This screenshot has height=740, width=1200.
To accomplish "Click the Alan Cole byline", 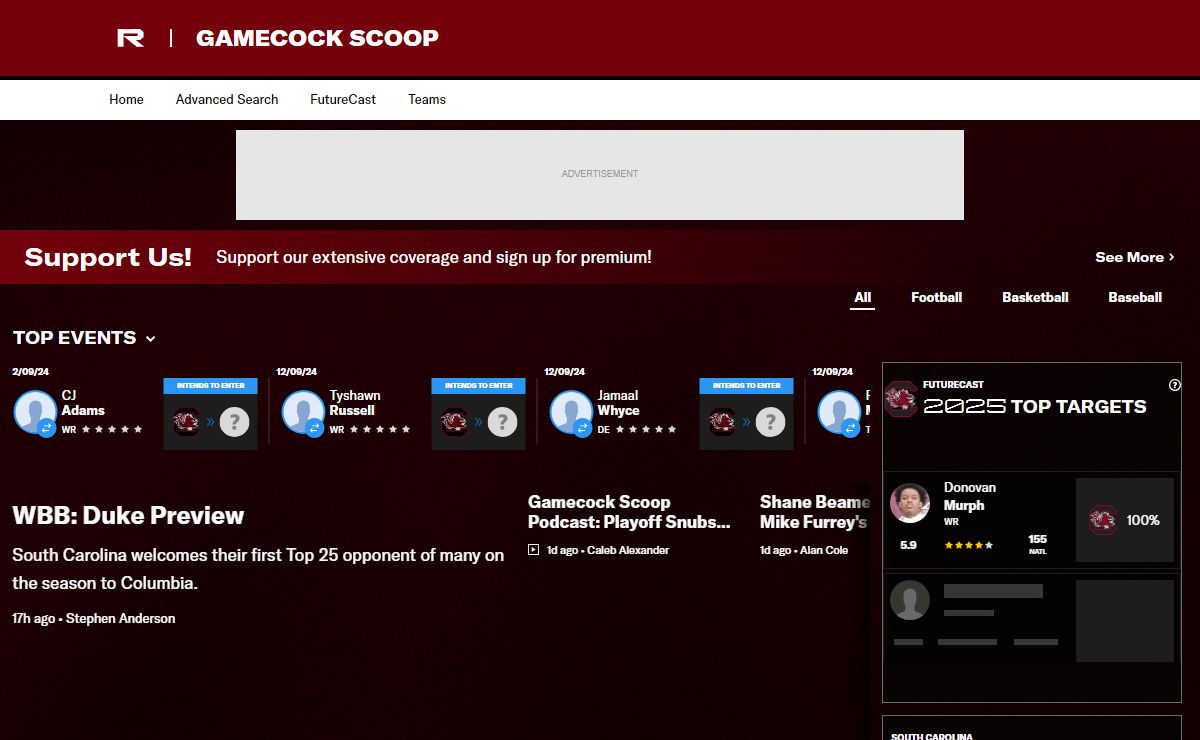I will (823, 550).
